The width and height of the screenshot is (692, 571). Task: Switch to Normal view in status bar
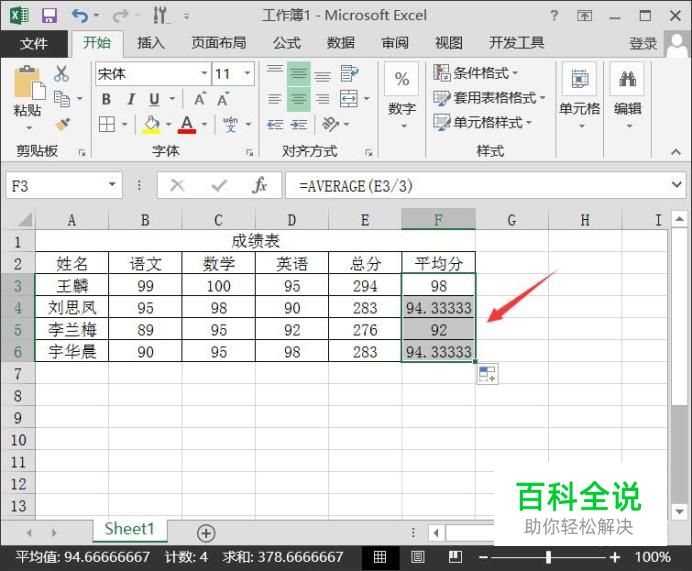tap(380, 557)
